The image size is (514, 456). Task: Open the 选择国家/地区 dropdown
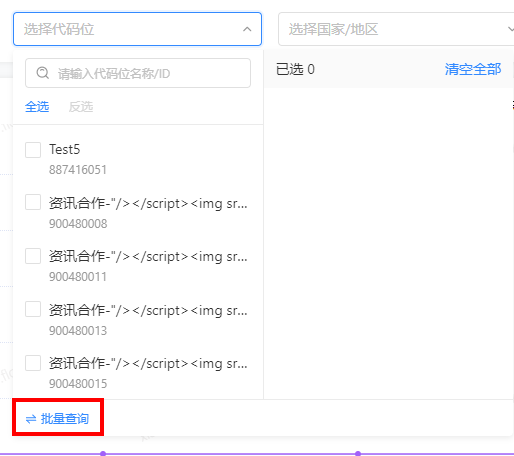[396, 29]
